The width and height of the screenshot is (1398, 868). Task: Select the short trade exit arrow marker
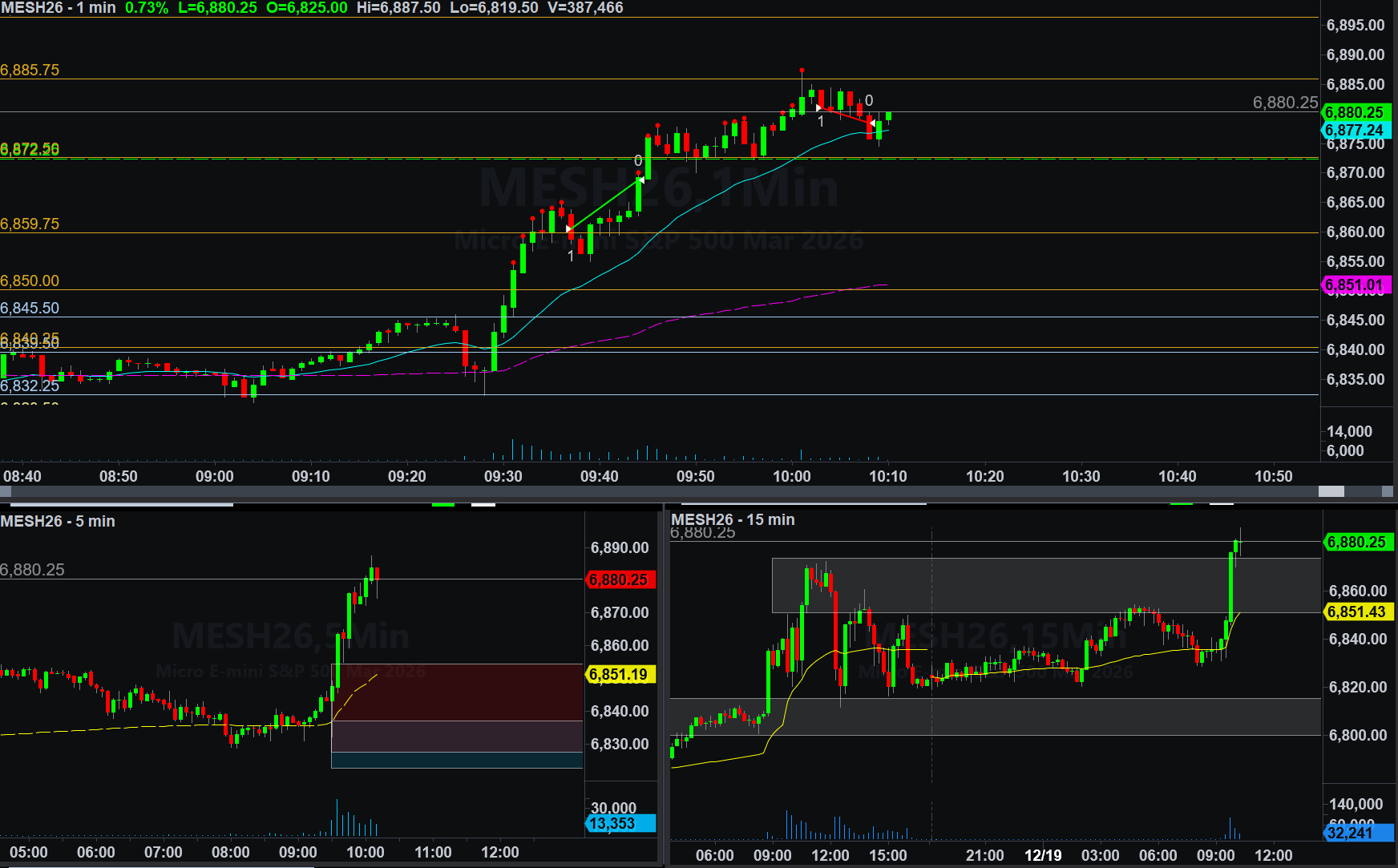click(x=871, y=123)
